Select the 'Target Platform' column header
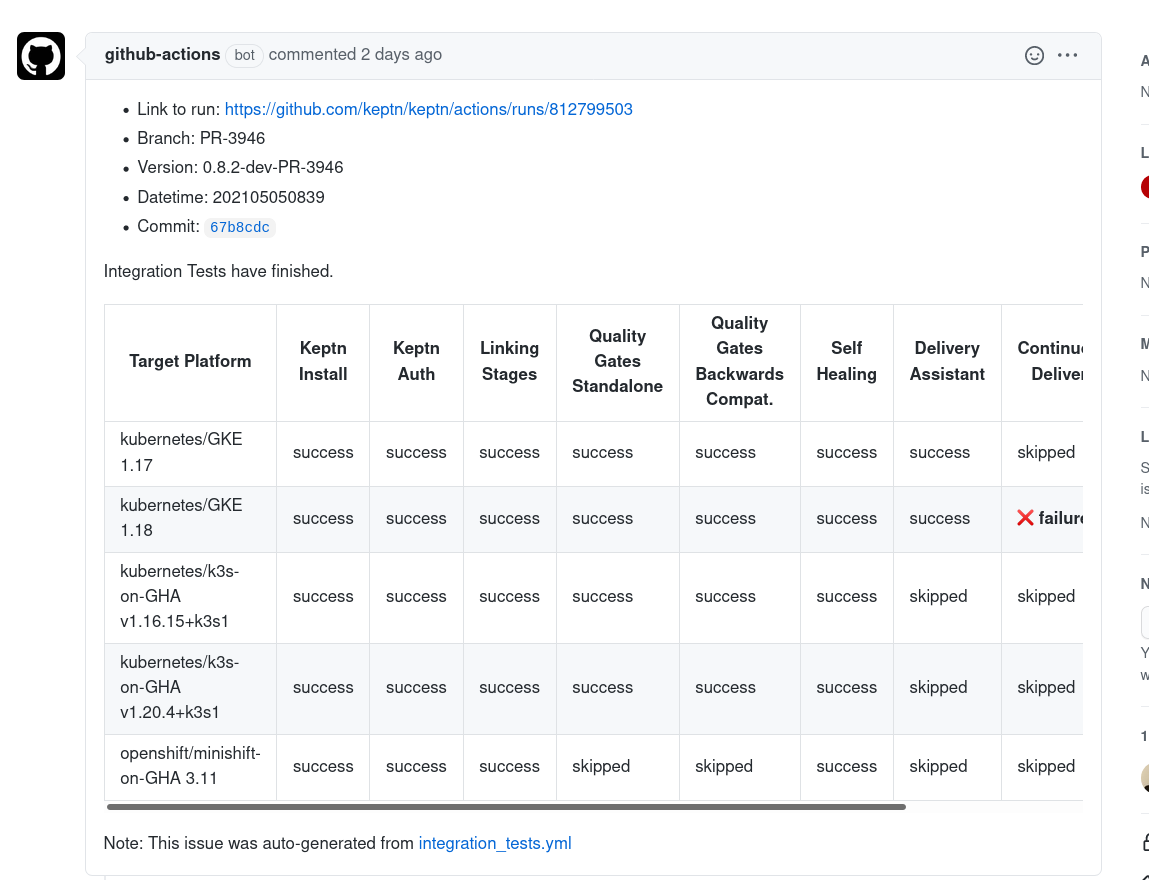The height and width of the screenshot is (880, 1149). [191, 361]
